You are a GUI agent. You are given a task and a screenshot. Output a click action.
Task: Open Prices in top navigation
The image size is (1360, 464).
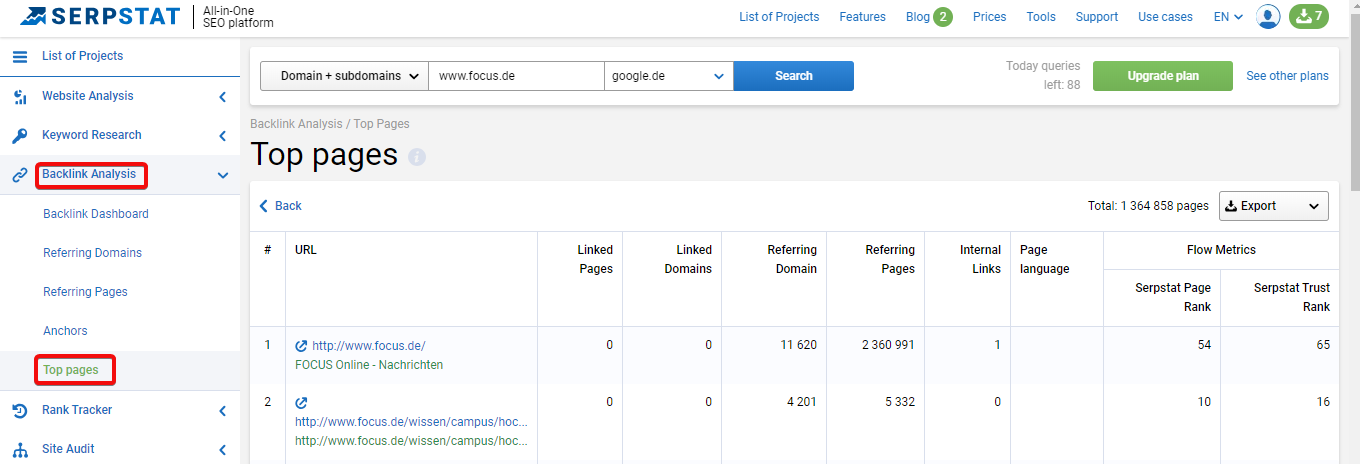point(989,17)
